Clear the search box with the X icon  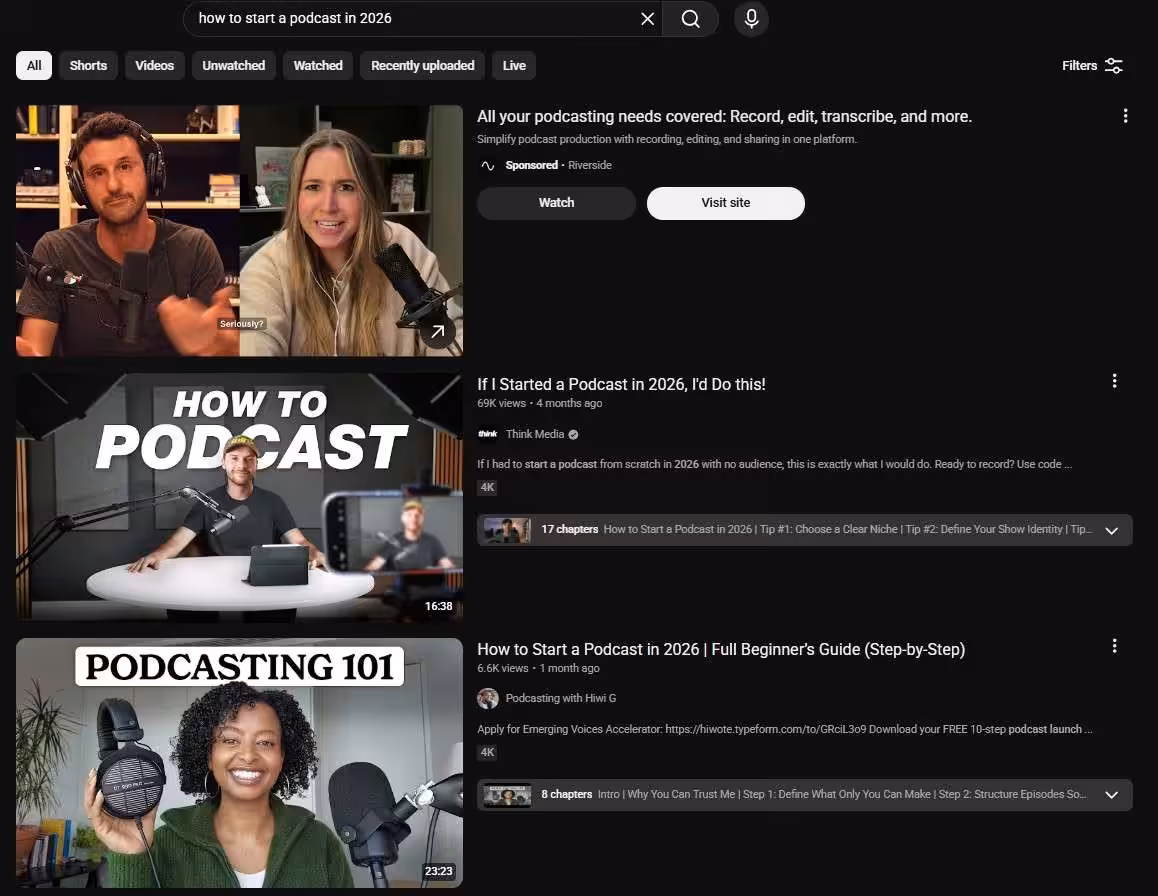pyautogui.click(x=647, y=19)
